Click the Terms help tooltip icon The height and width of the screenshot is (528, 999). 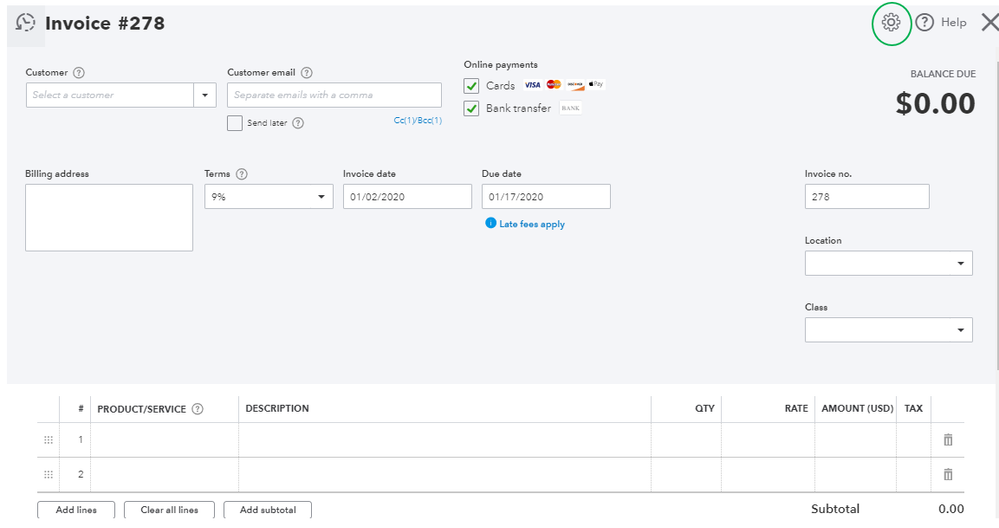[x=242, y=174]
